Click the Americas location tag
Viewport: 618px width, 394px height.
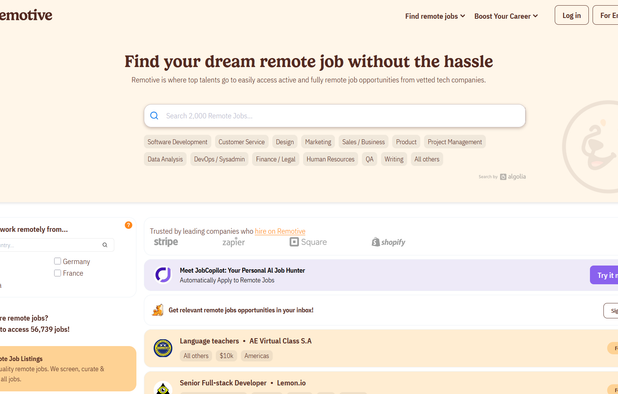tap(257, 356)
